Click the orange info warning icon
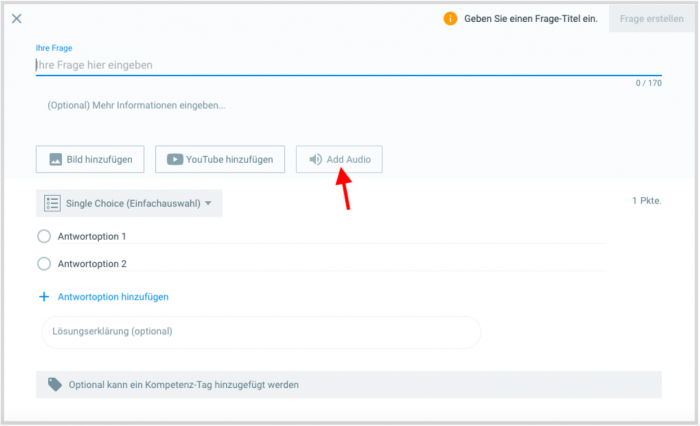 pos(450,19)
